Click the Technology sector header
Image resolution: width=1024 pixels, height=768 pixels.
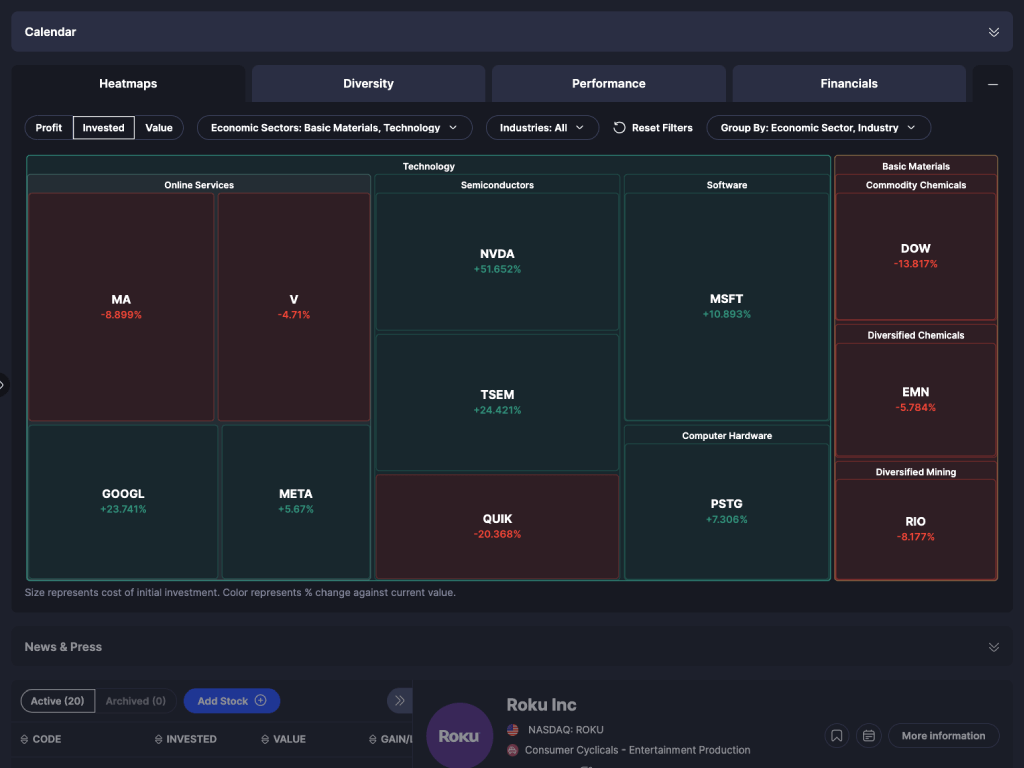pyautogui.click(x=428, y=166)
